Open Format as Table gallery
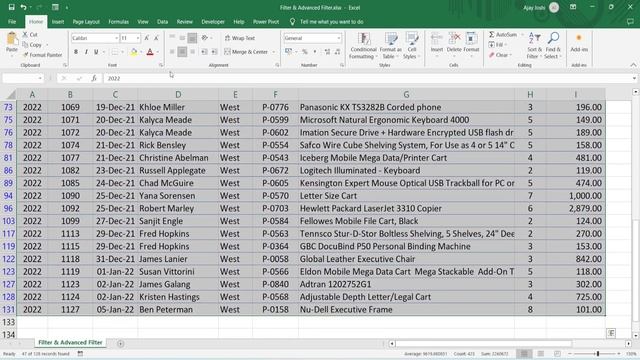The height and width of the screenshot is (360, 640). click(390, 46)
